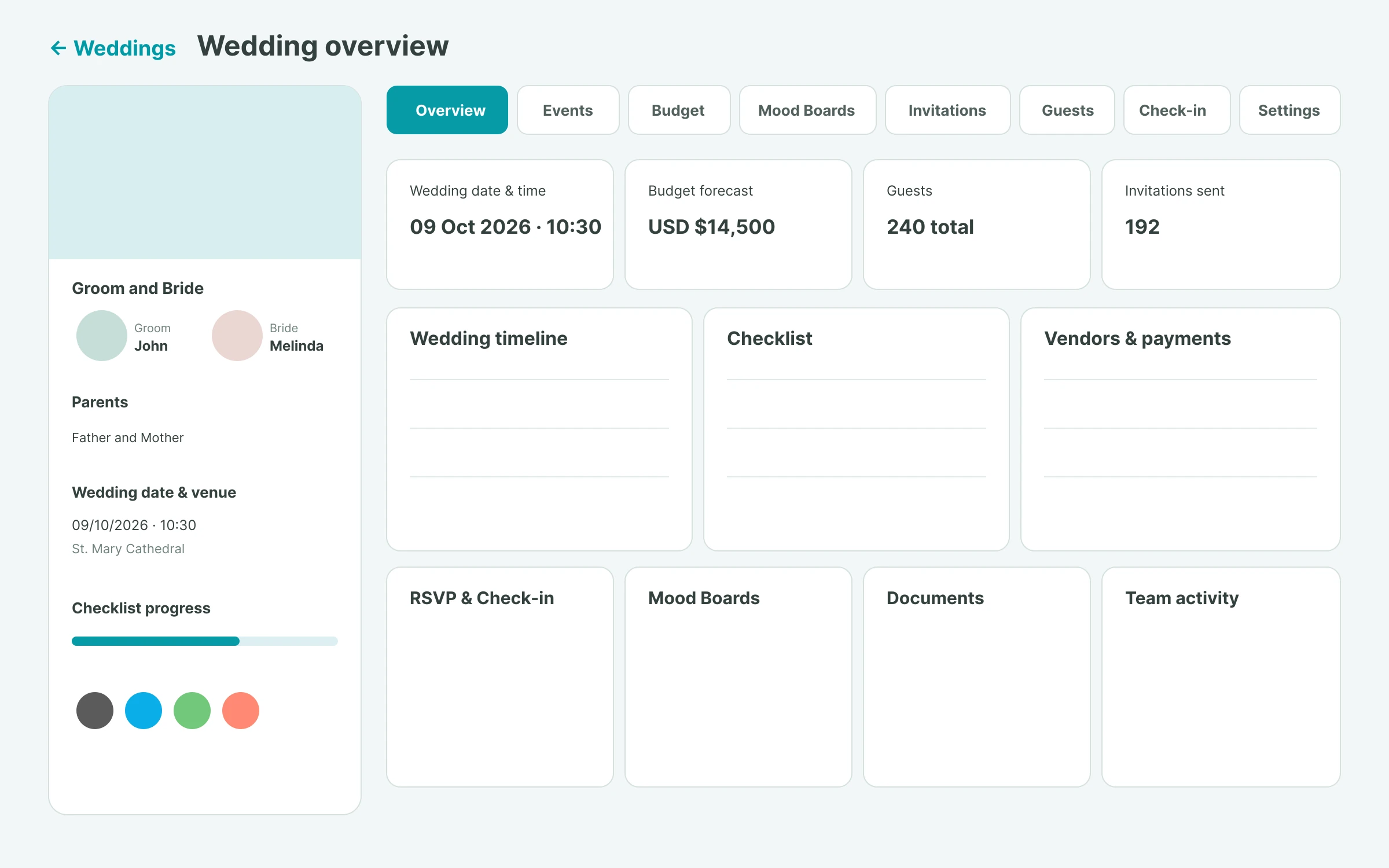The height and width of the screenshot is (868, 1389).
Task: Click the '192' invitations value
Action: click(x=1142, y=227)
